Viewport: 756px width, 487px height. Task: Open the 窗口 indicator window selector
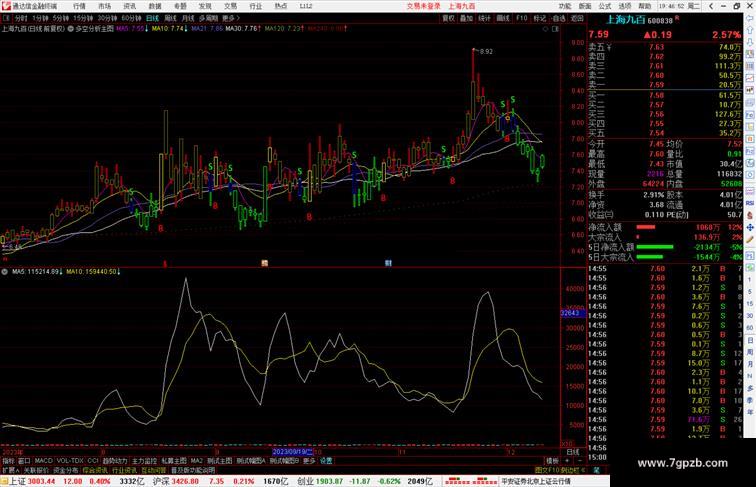[x=24, y=461]
